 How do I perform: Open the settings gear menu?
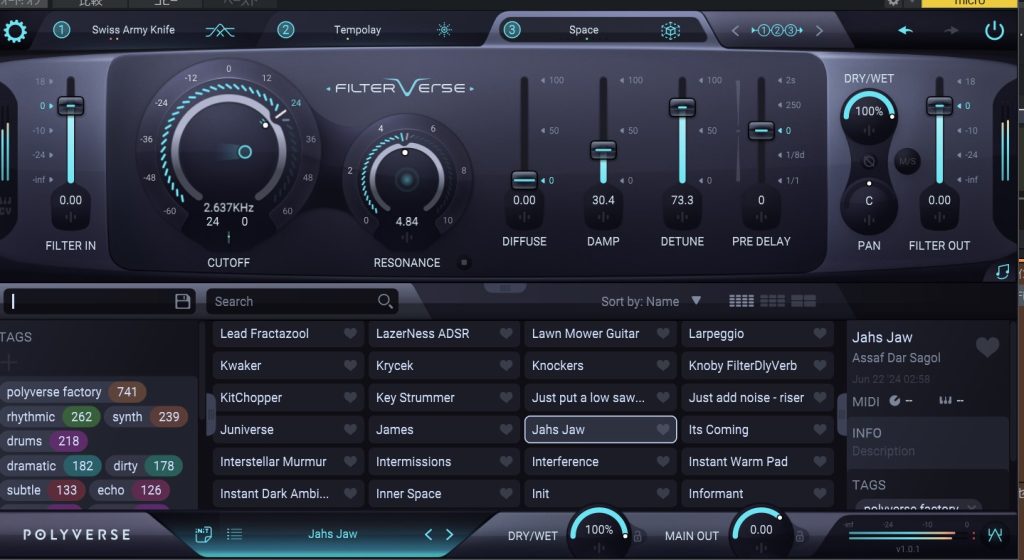[16, 31]
